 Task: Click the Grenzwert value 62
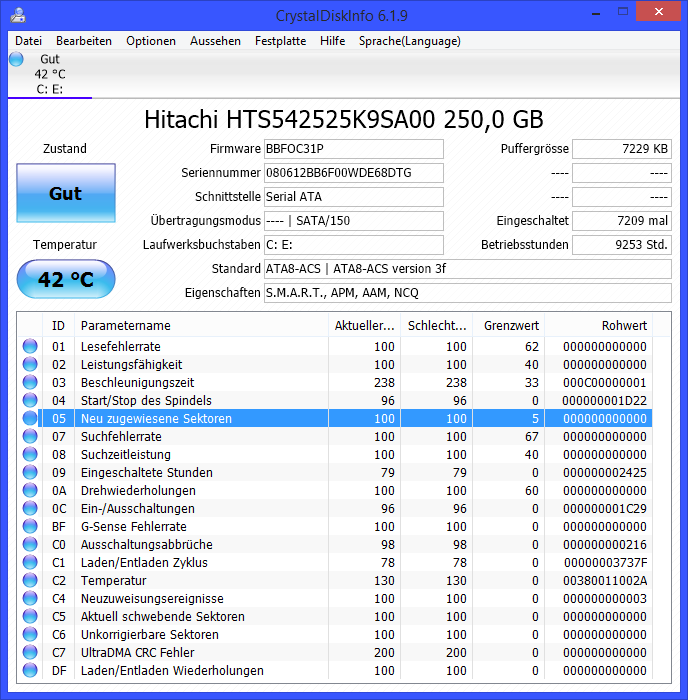pos(532,346)
